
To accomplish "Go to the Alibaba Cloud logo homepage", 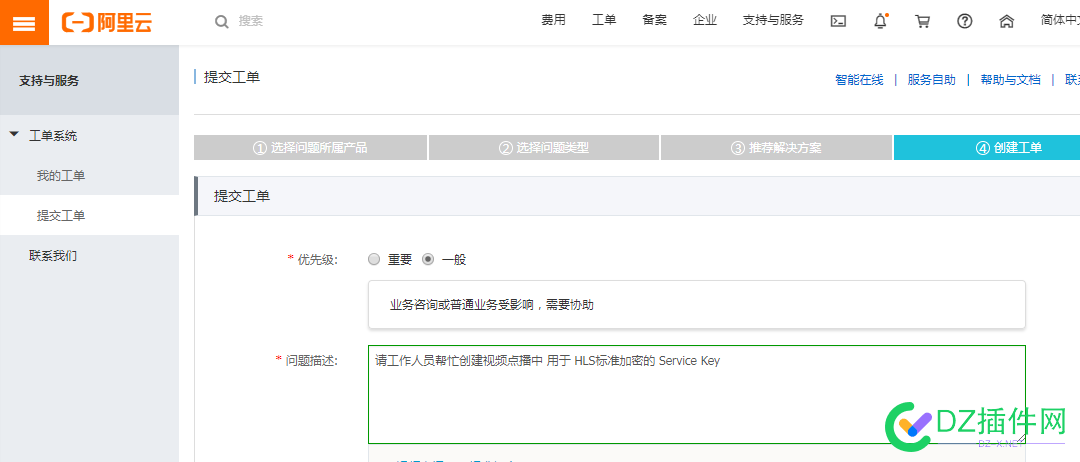I will [x=107, y=23].
